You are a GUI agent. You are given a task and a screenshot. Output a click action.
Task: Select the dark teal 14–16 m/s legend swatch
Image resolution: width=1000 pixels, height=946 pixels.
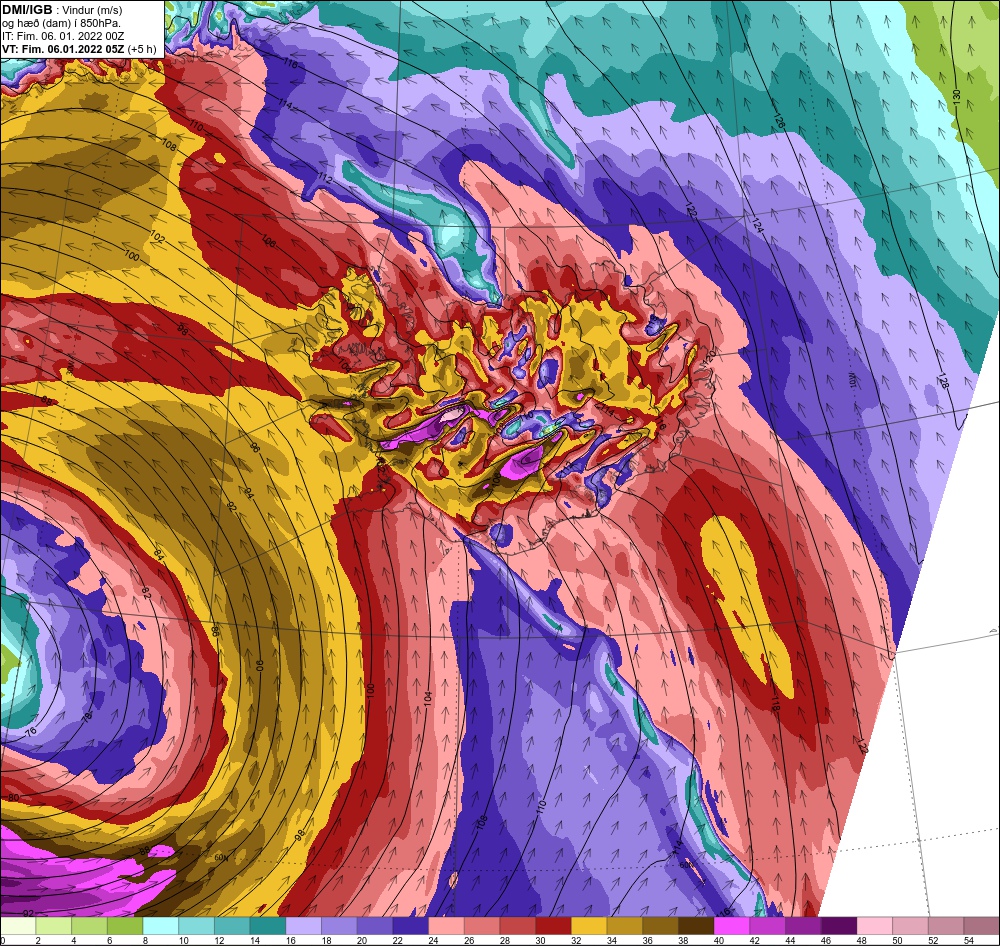tap(268, 926)
